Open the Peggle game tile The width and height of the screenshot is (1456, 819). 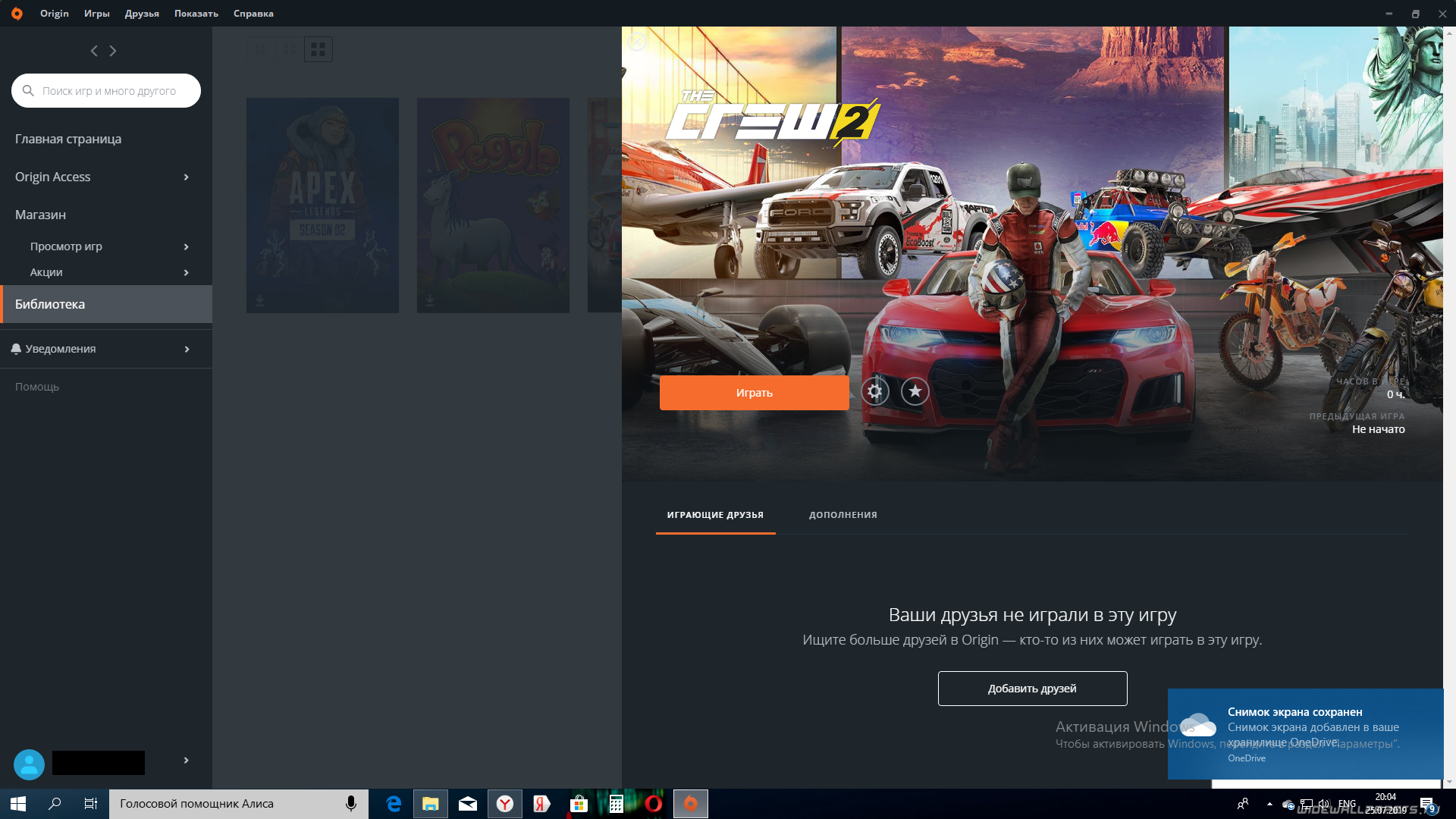(493, 205)
